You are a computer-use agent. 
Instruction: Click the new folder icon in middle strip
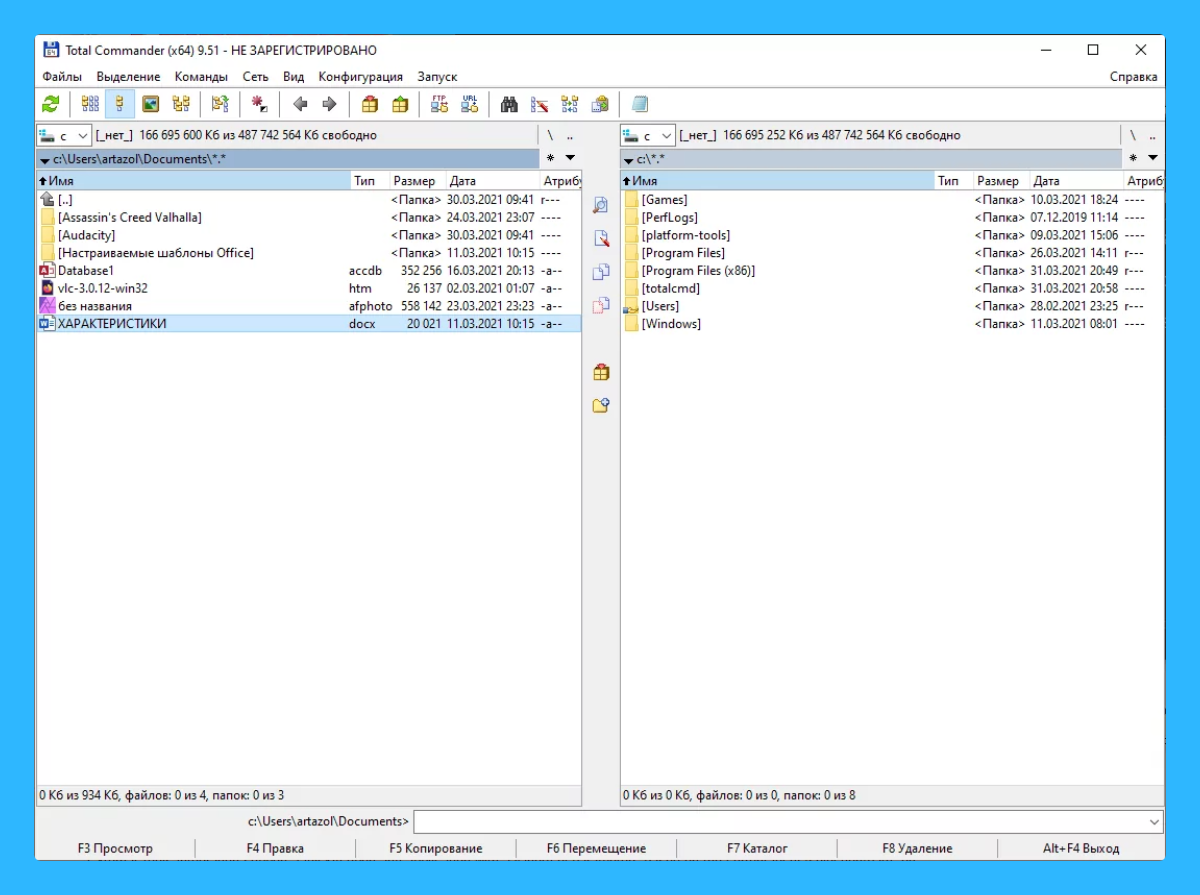(x=601, y=406)
